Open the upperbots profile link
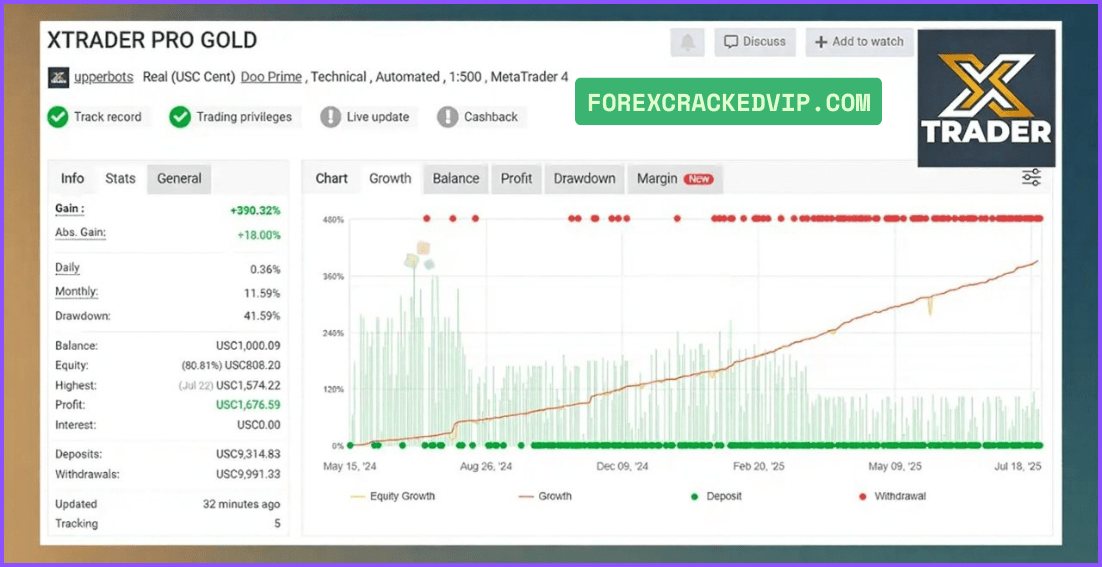 [x=103, y=77]
